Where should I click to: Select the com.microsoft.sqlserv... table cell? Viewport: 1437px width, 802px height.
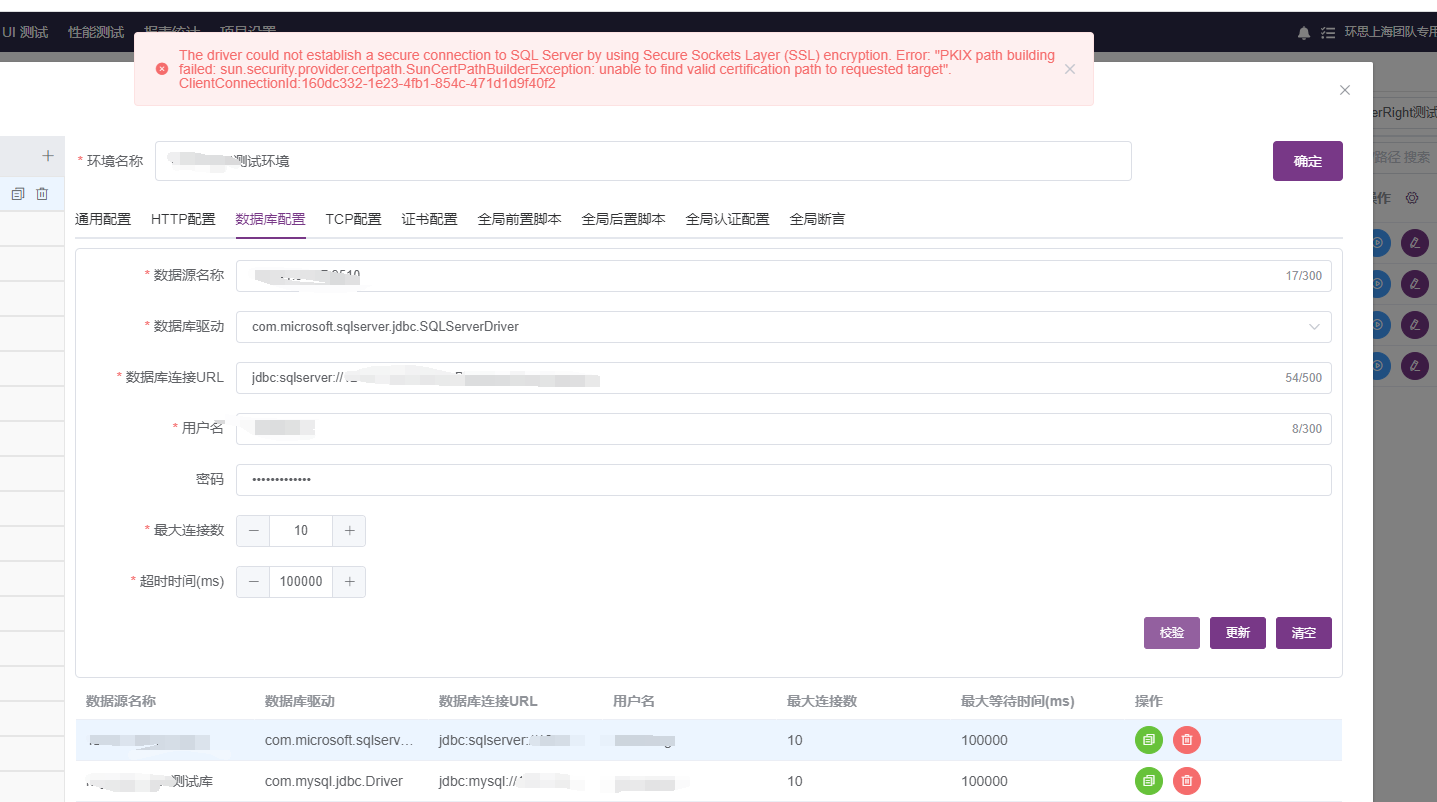click(x=339, y=740)
